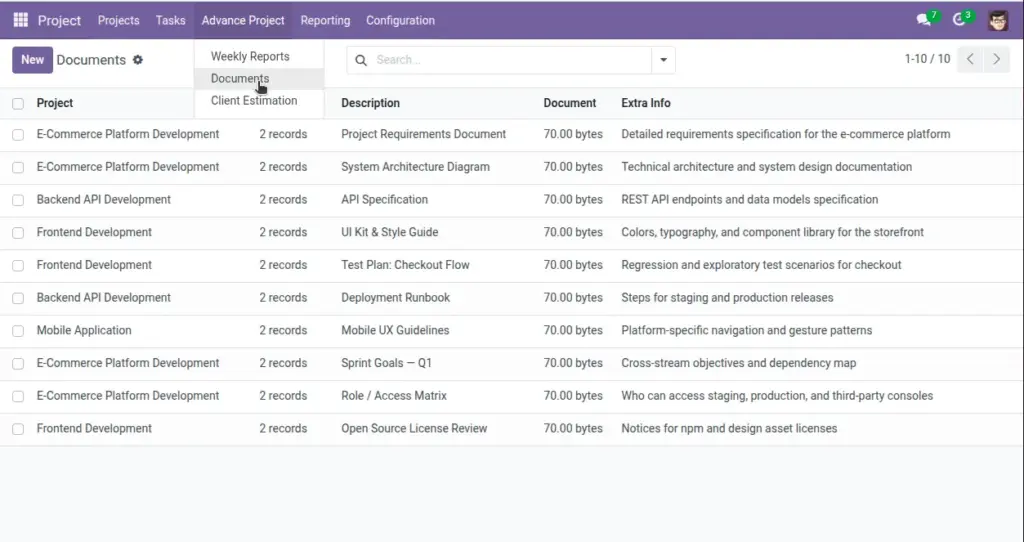Check the Mobile UX Guidelines row checkbox
Image resolution: width=1024 pixels, height=542 pixels.
[18, 330]
